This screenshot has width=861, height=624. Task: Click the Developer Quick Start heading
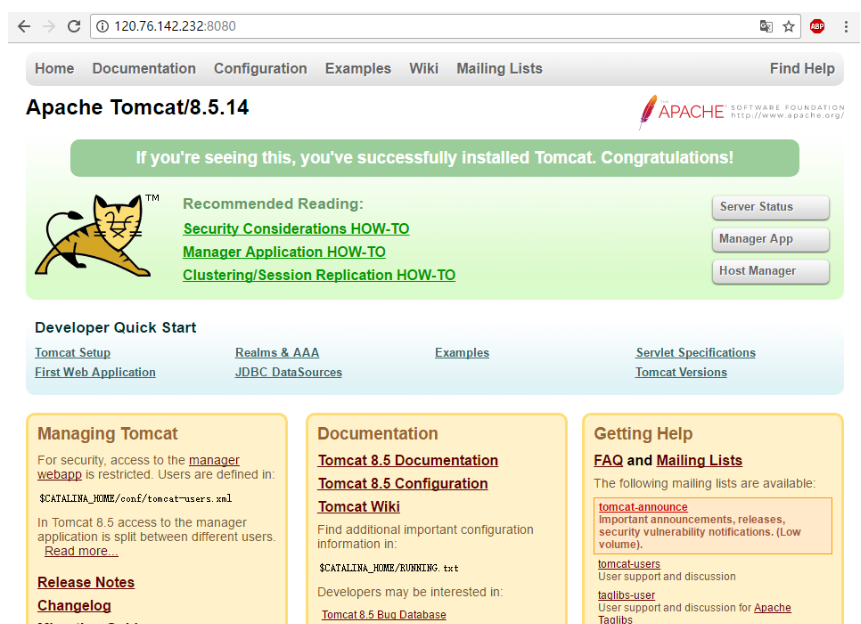(115, 327)
